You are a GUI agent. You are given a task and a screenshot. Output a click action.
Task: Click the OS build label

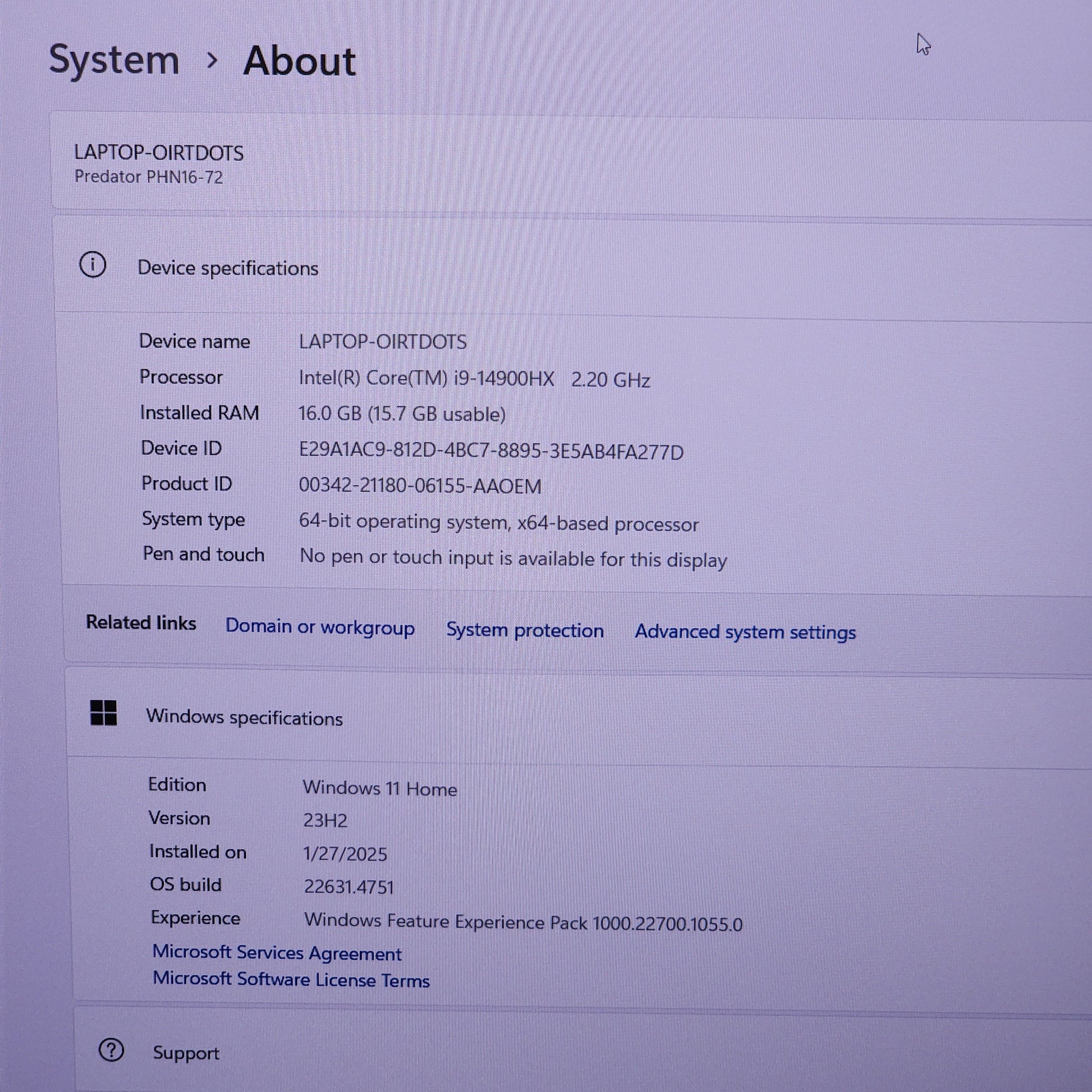pyautogui.click(x=185, y=884)
